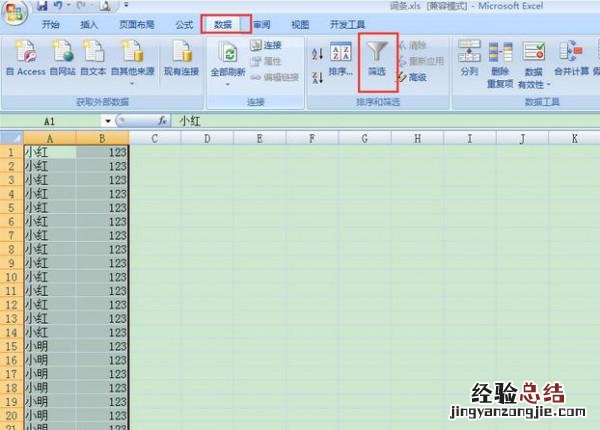Open the Connections (连接) button
This screenshot has width=600, height=430.
click(266, 45)
